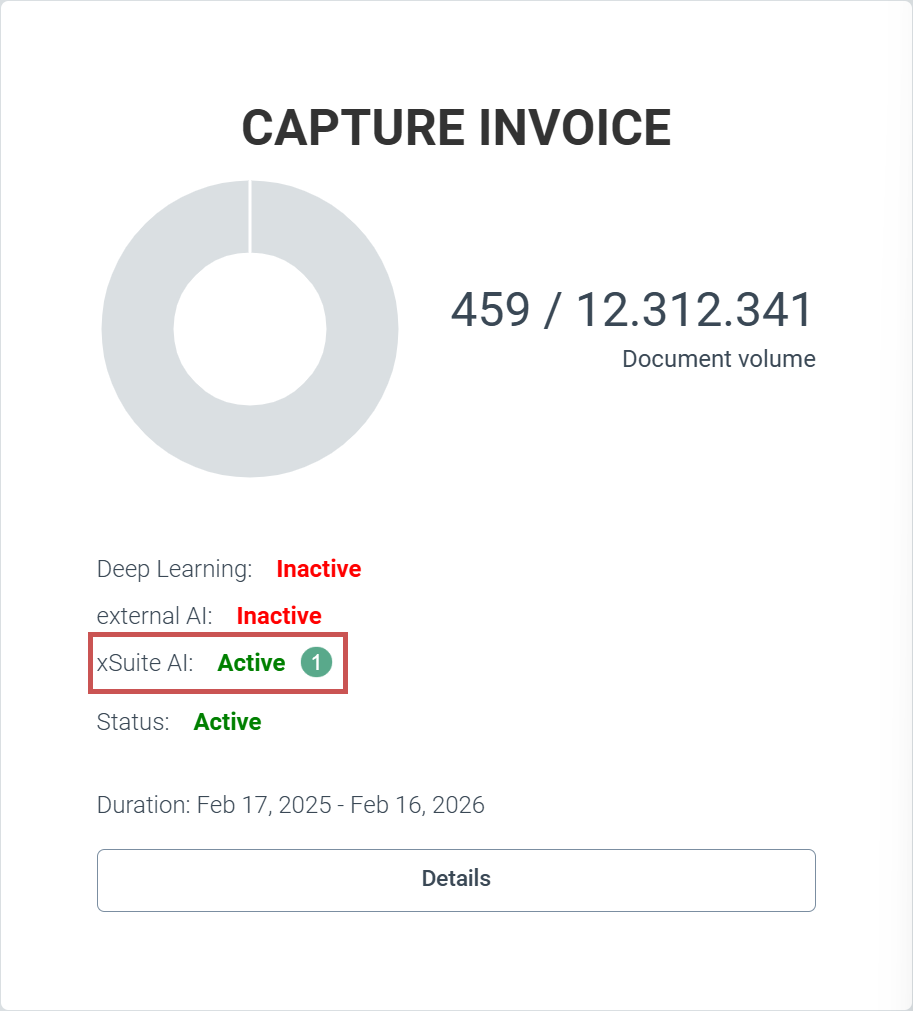Click the white center of the donut chart
The image size is (913, 1011).
click(250, 329)
